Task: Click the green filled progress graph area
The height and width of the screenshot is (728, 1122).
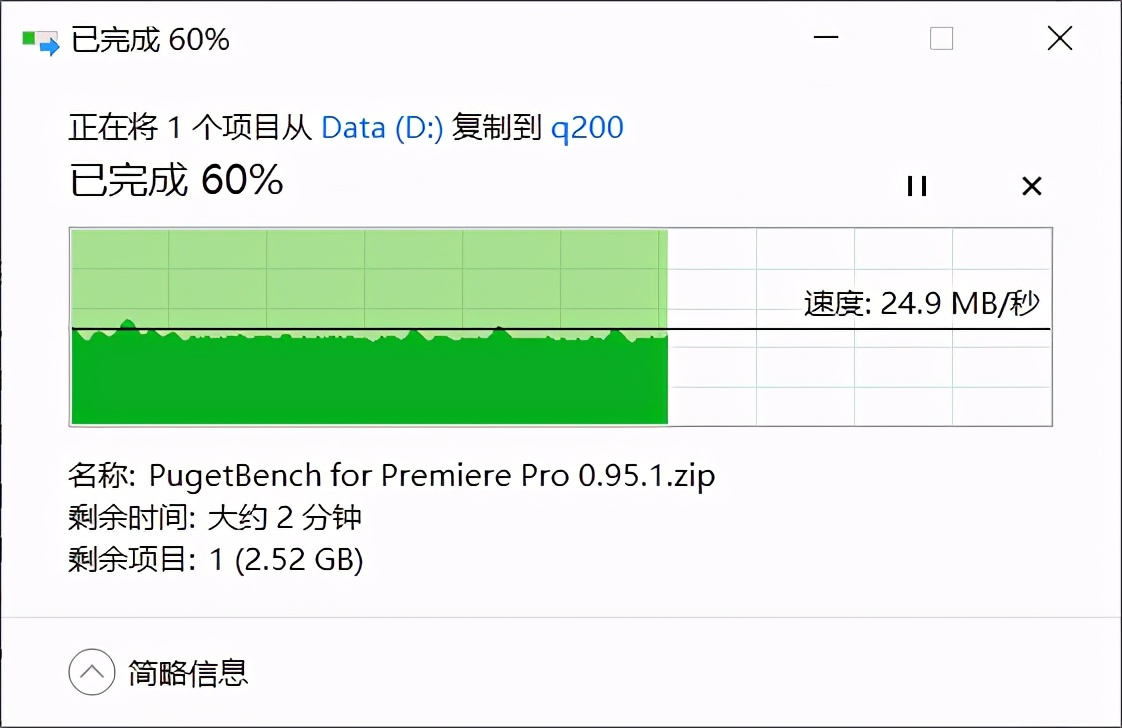Action: (x=368, y=380)
